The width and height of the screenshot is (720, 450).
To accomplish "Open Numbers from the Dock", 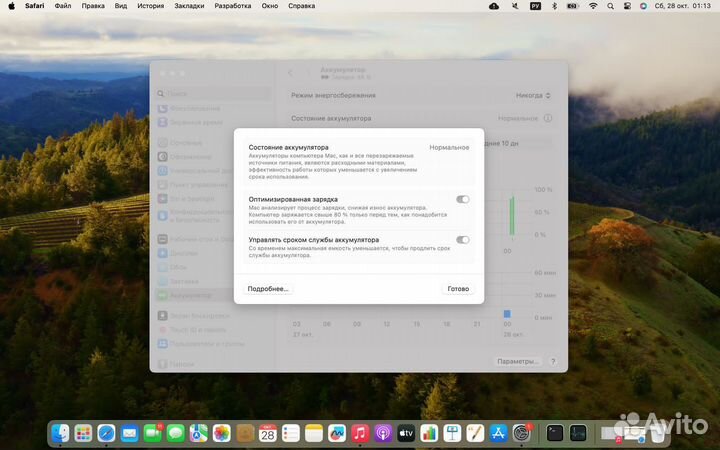I will 429,433.
